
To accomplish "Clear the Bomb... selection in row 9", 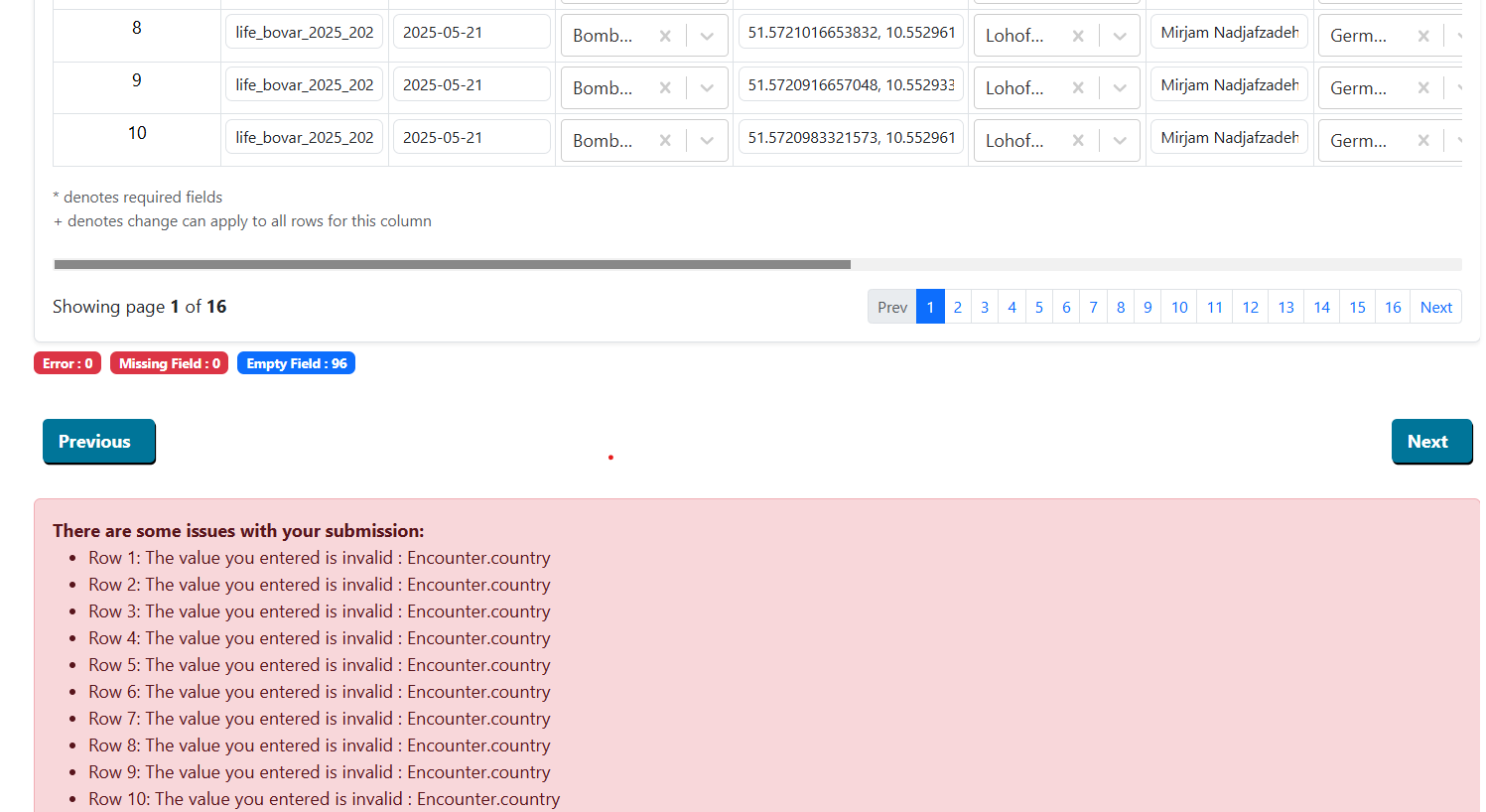I will click(665, 88).
